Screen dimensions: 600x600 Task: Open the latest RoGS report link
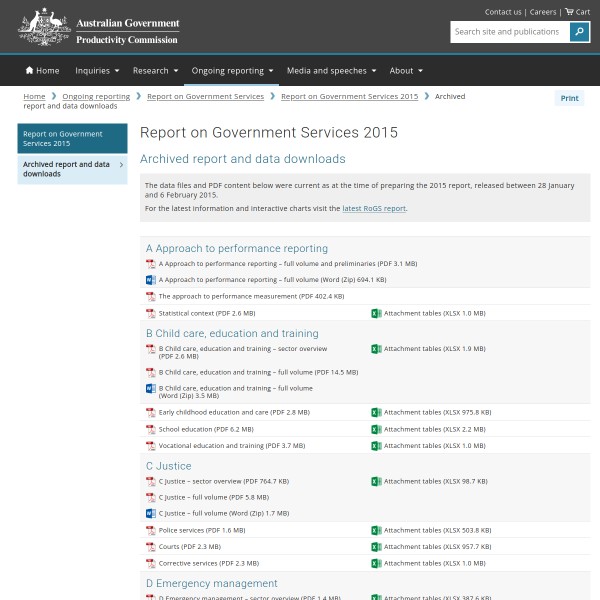point(374,208)
